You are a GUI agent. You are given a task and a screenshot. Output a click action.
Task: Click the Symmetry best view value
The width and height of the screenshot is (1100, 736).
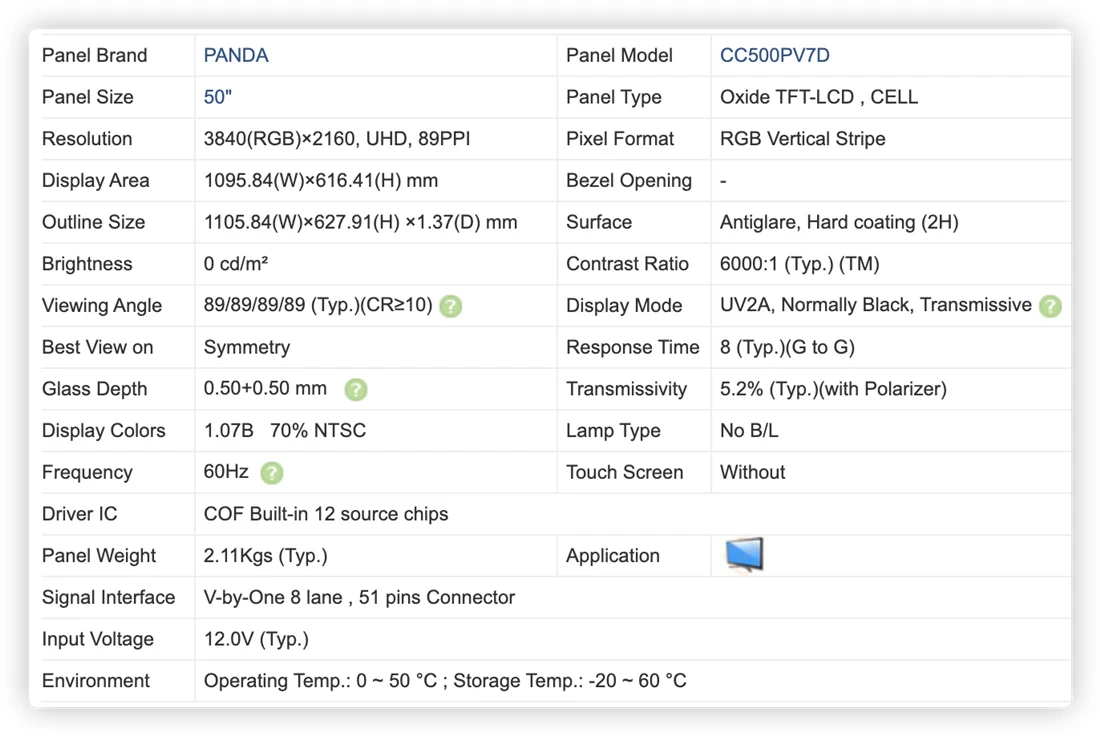pyautogui.click(x=247, y=347)
